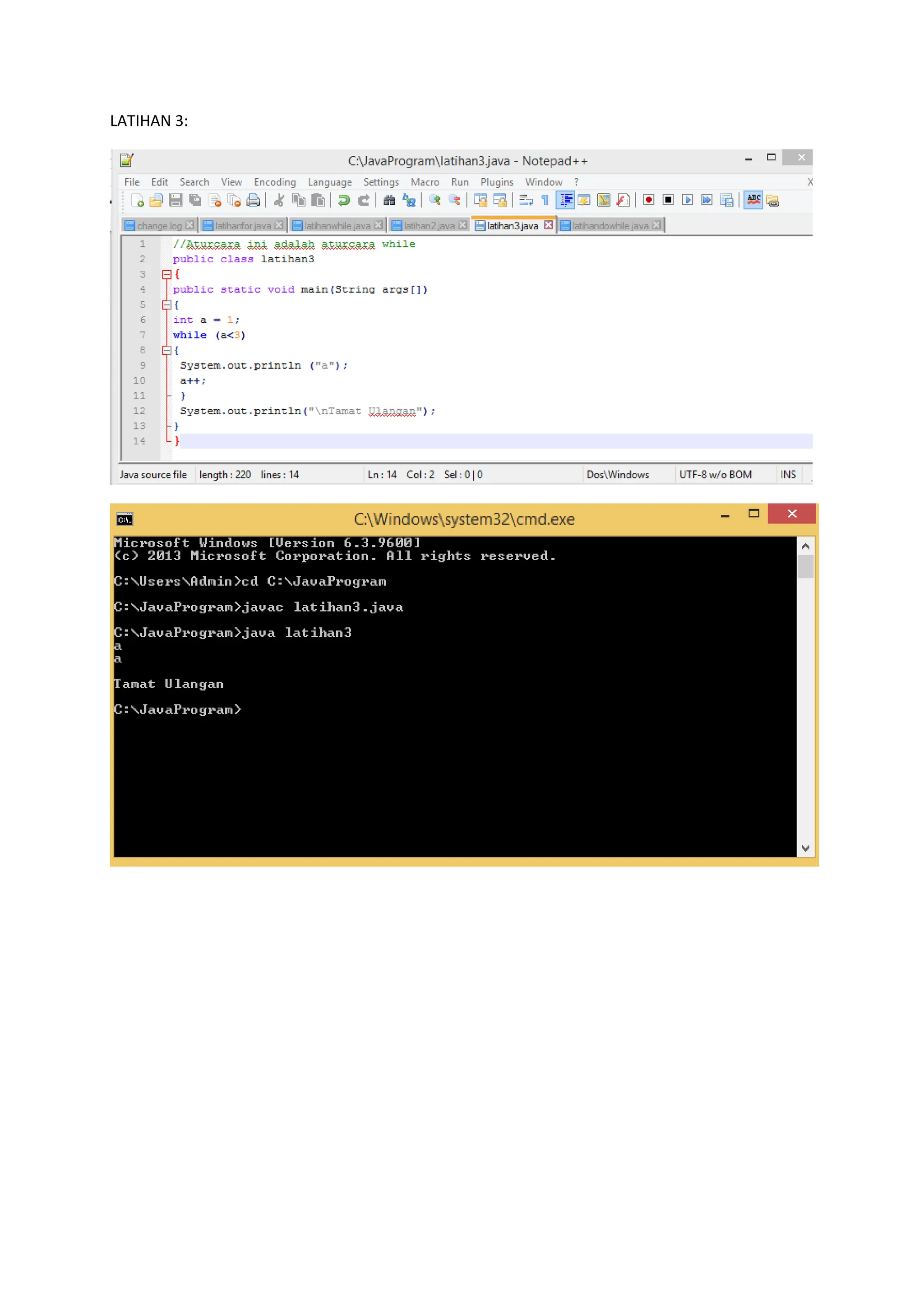The height and width of the screenshot is (1307, 924).
Task: Click the Open file folder icon
Action: 156,200
